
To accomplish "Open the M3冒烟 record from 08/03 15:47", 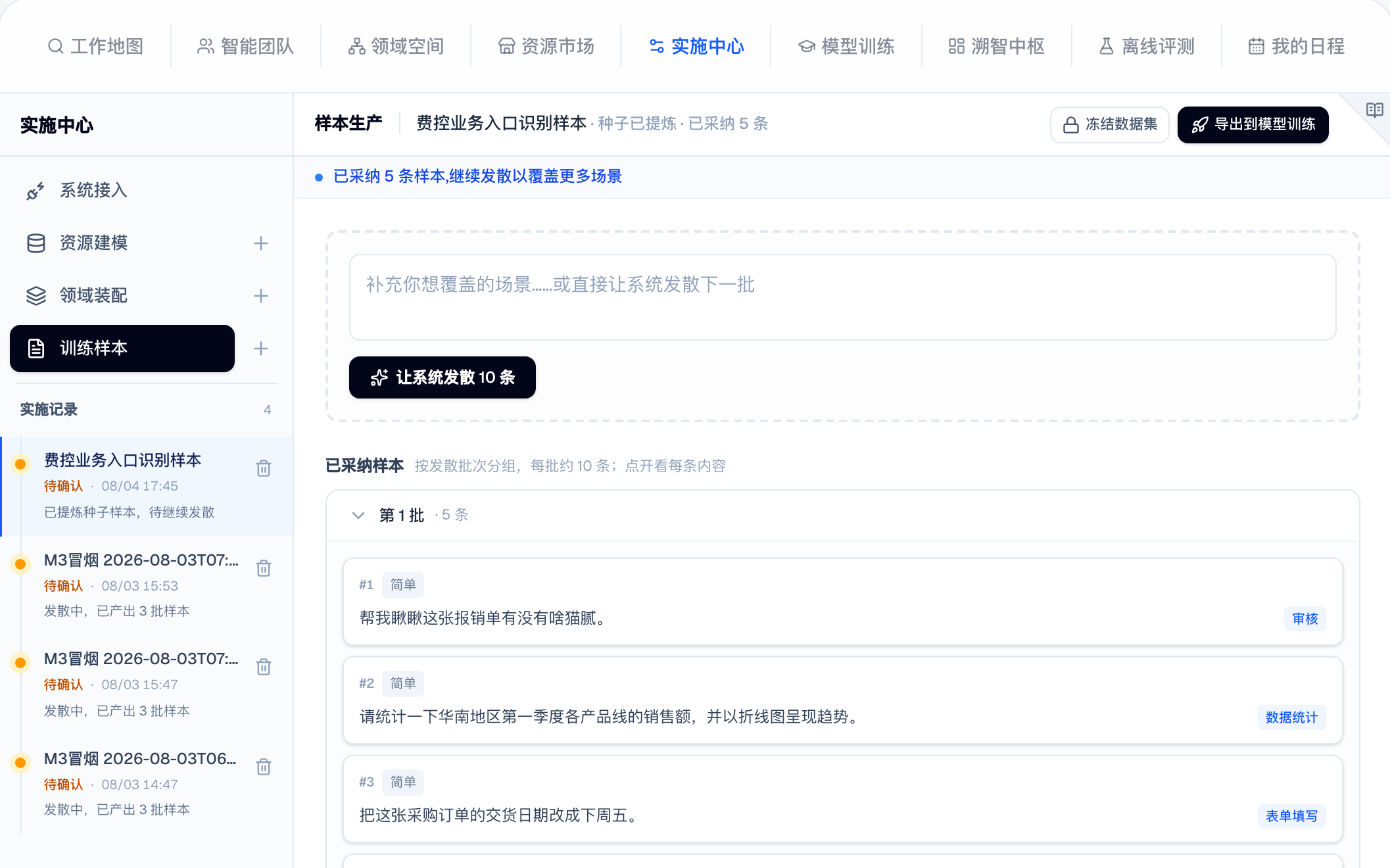I will pos(147,685).
